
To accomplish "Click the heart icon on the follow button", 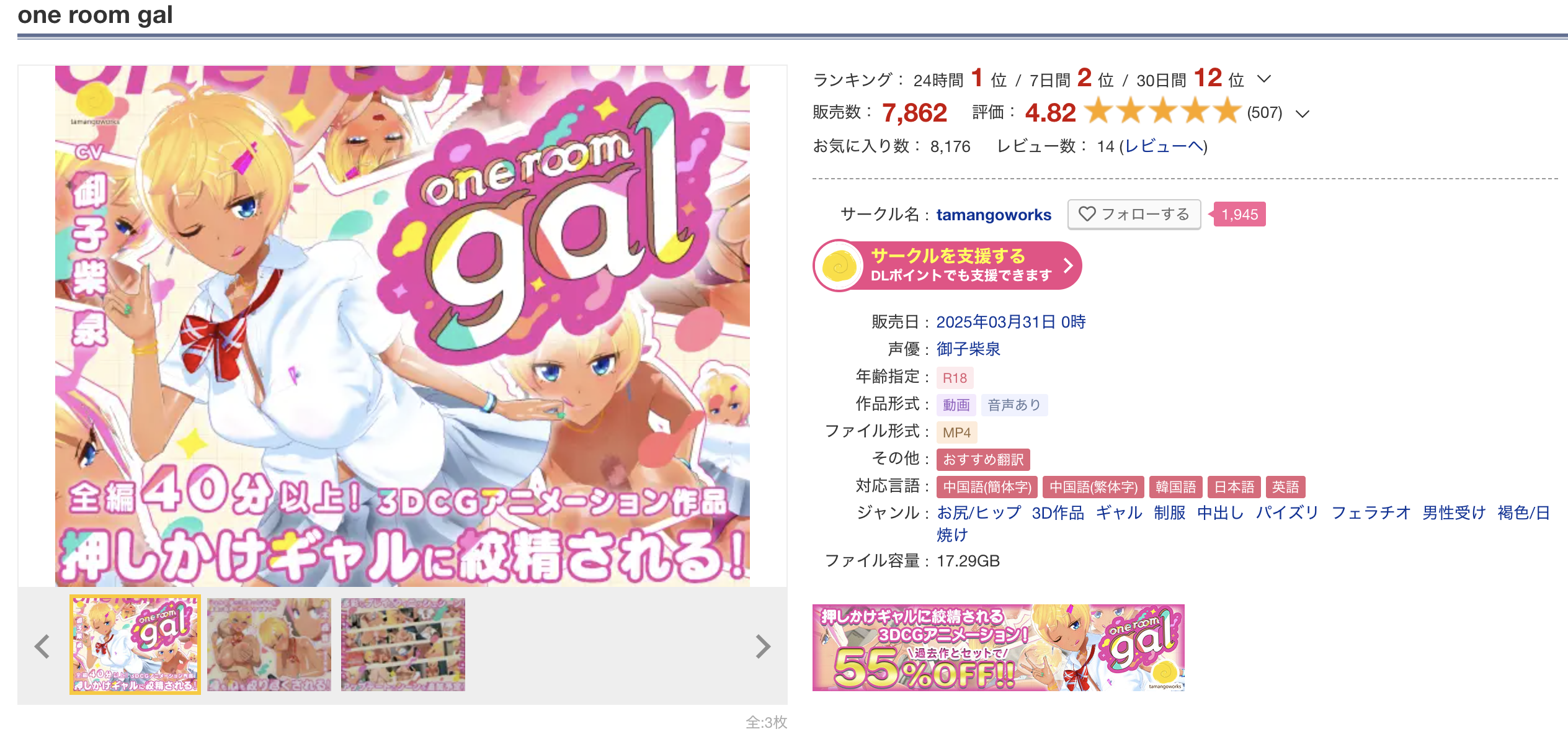I will 1087,214.
